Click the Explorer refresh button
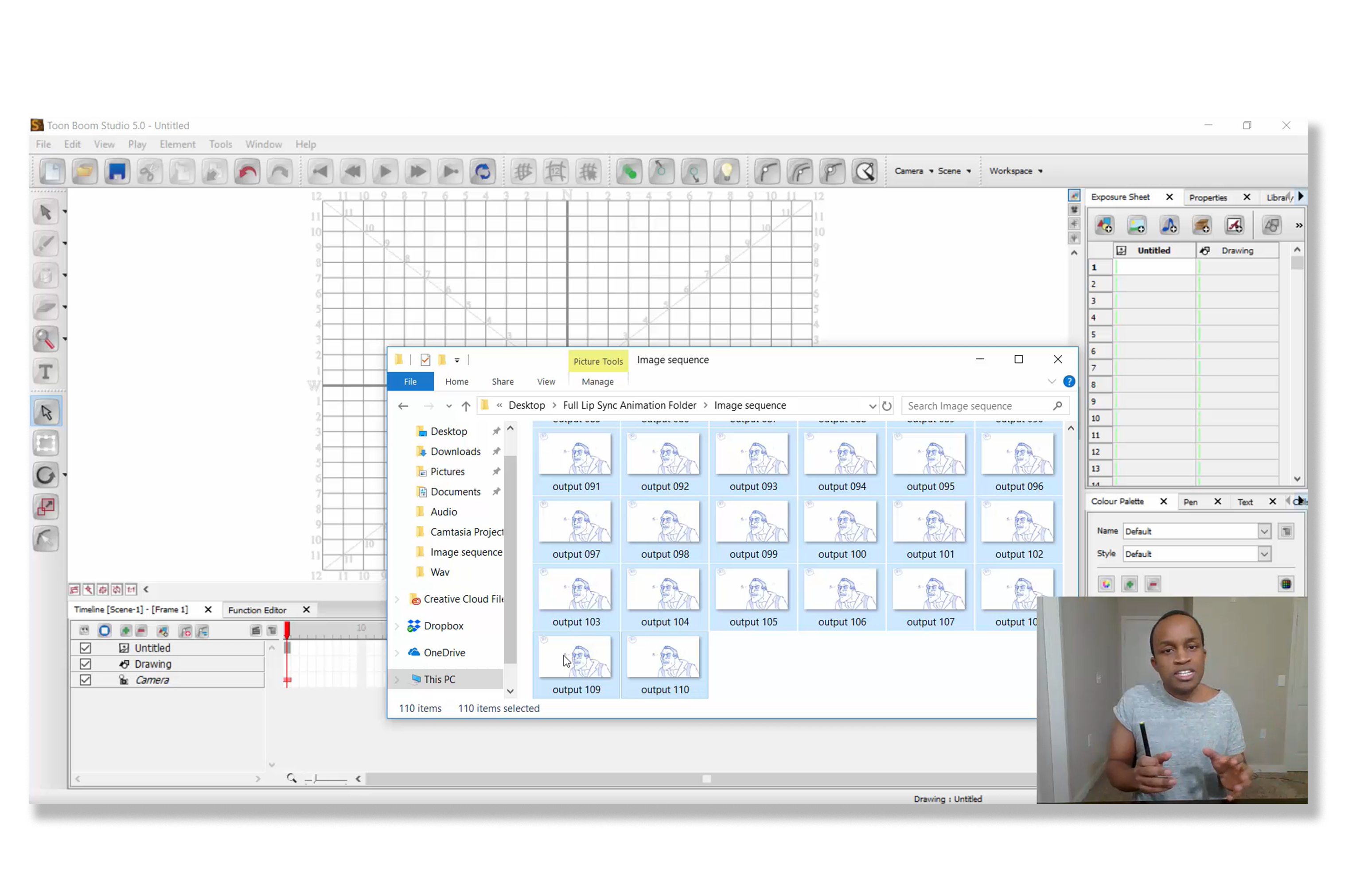Screen dimensions: 1372x885 point(886,406)
